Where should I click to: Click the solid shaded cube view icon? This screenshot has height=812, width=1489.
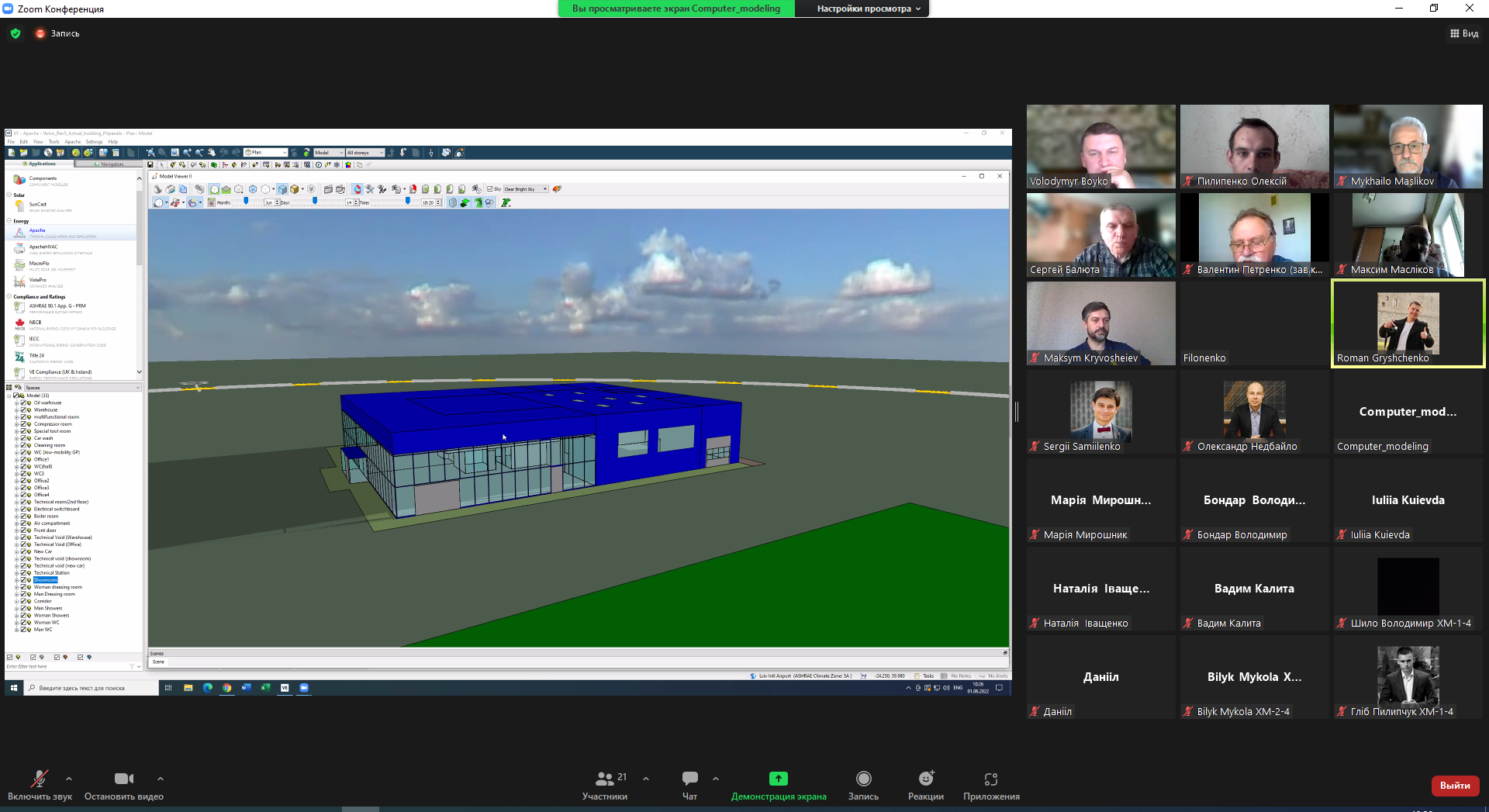point(282,189)
